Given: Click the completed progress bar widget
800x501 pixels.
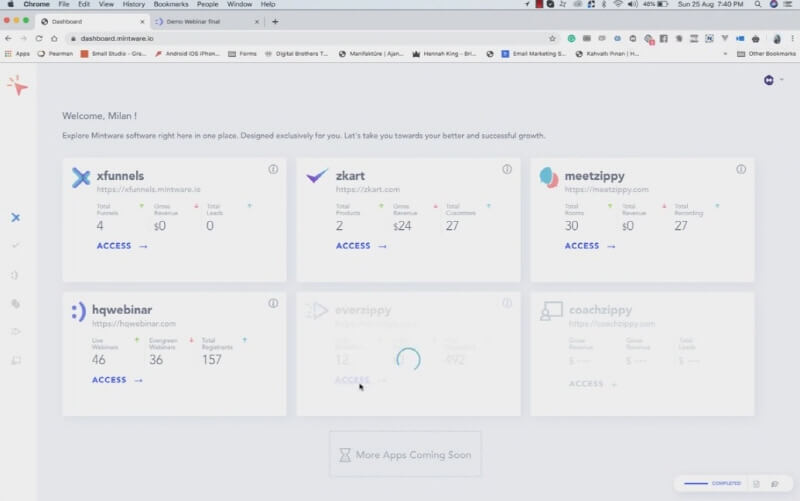Looking at the screenshot, I should [712, 483].
